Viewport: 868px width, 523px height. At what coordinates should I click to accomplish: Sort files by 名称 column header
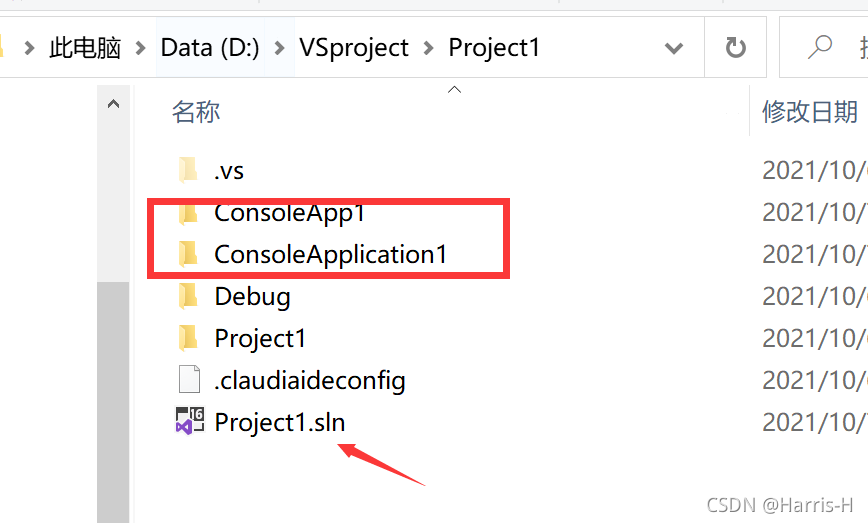[x=196, y=111]
